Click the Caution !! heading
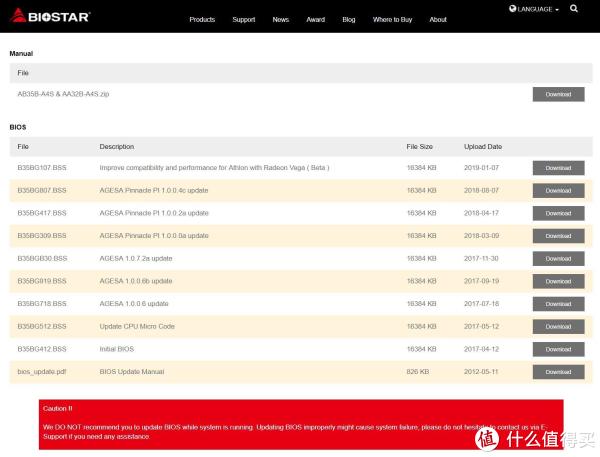 click(57, 408)
